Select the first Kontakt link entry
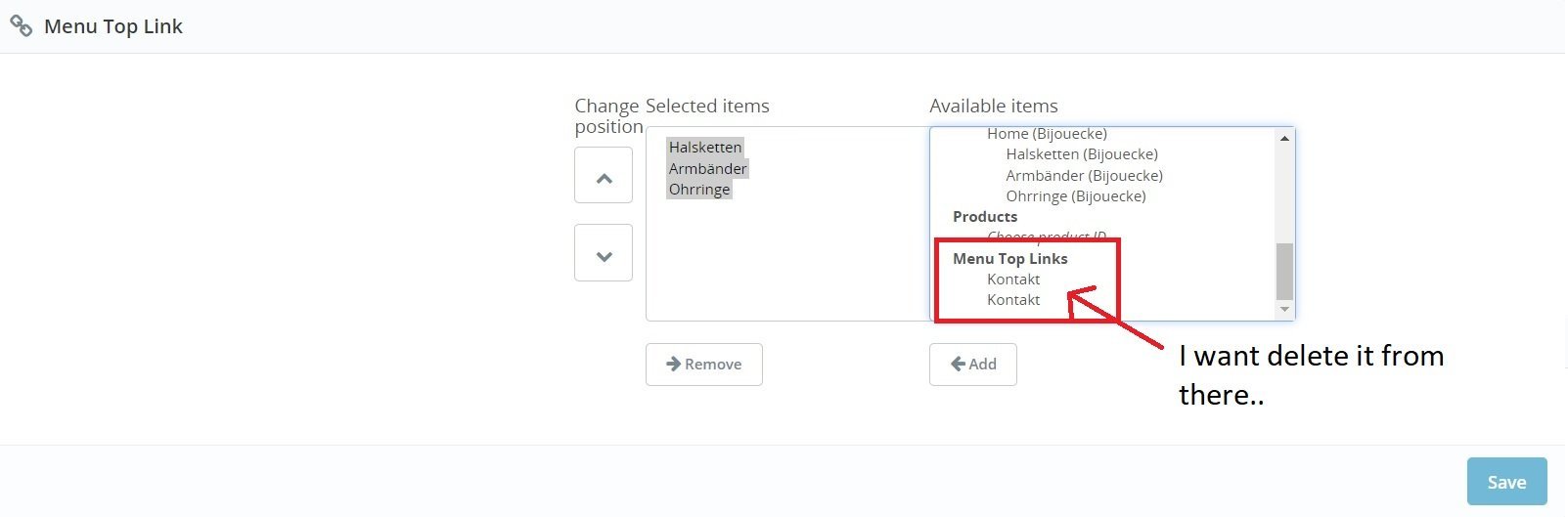Screen dimensions: 1568x517 tap(1013, 280)
